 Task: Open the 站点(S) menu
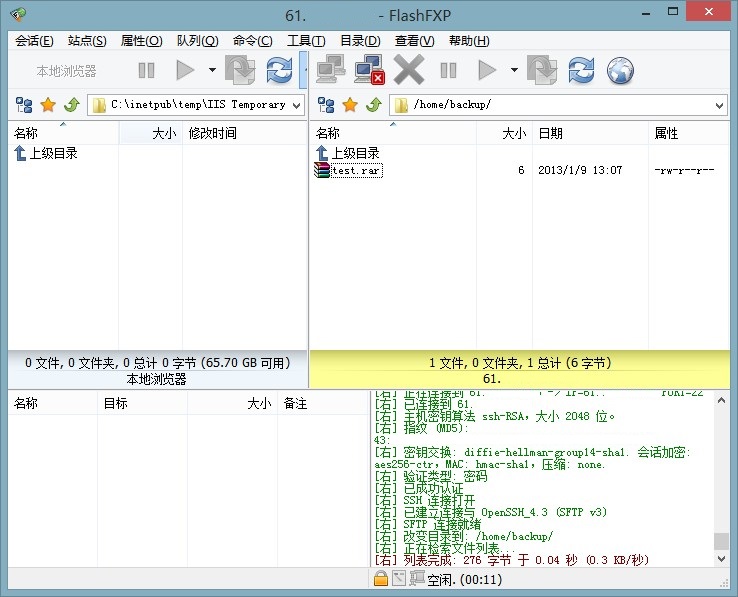(x=87, y=41)
